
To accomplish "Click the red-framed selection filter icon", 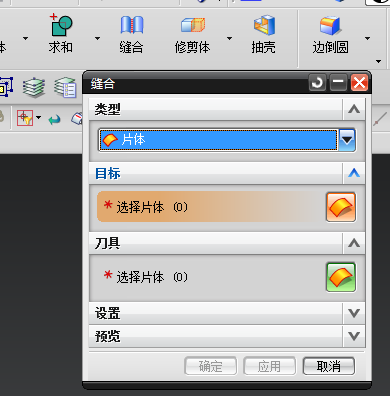I will click(25, 118).
